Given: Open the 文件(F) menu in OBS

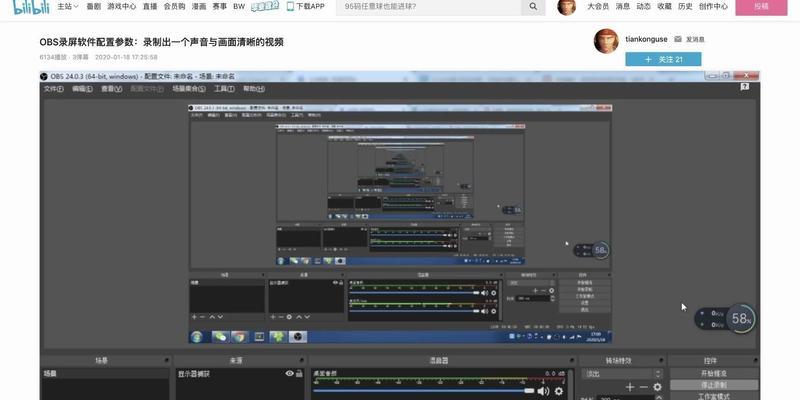Looking at the screenshot, I should pyautogui.click(x=54, y=89).
